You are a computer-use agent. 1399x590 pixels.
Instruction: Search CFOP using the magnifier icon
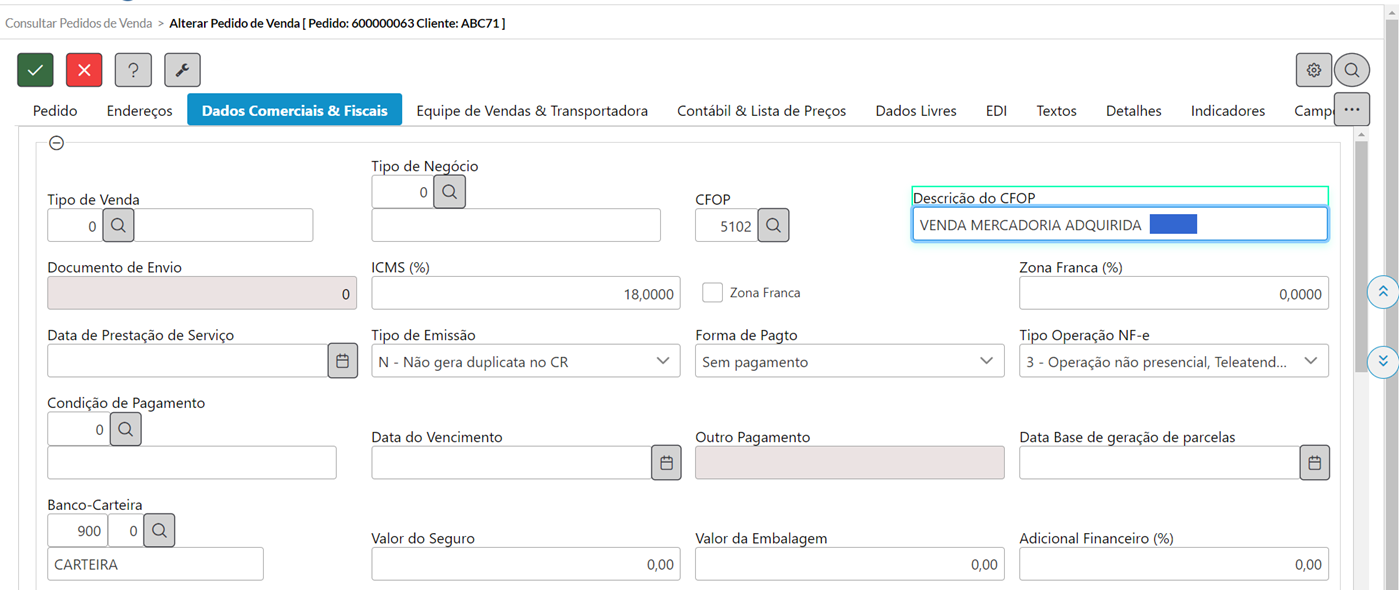click(x=773, y=226)
